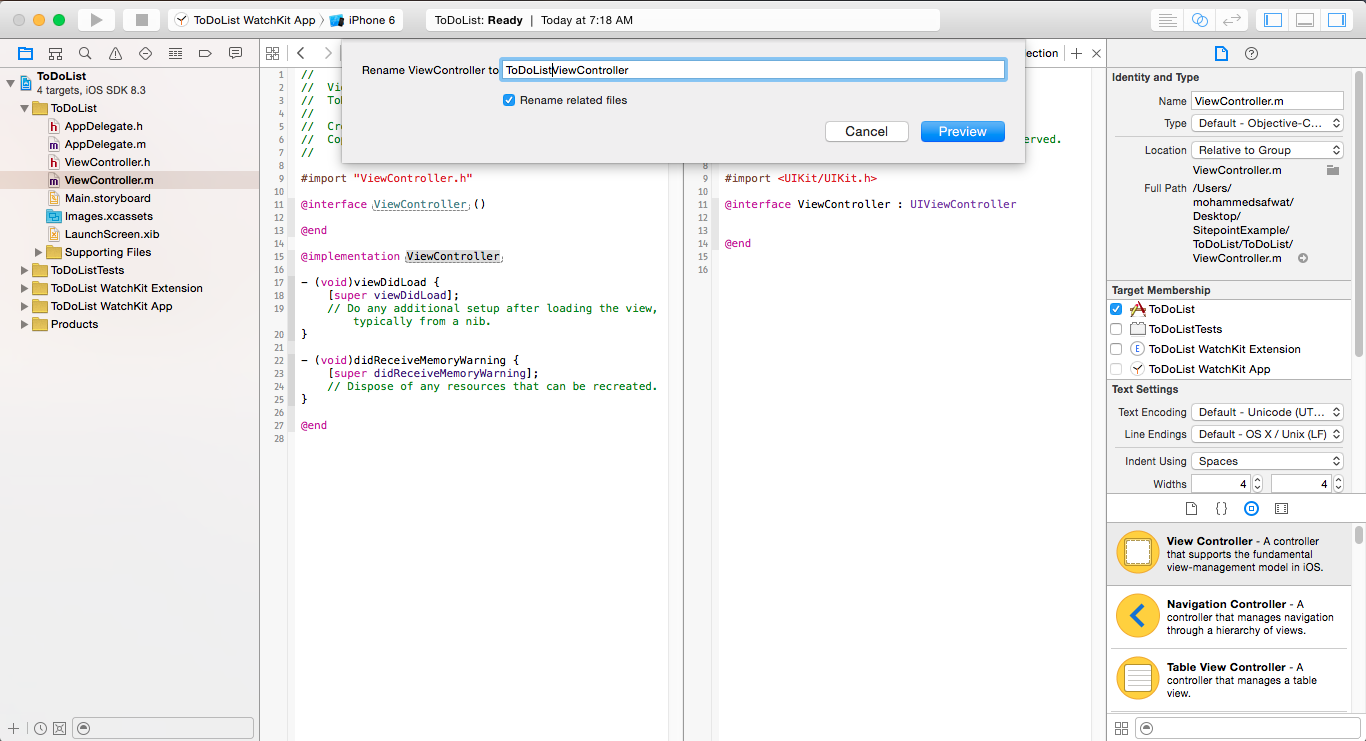Uncheck ToDoList target membership

click(x=1116, y=309)
